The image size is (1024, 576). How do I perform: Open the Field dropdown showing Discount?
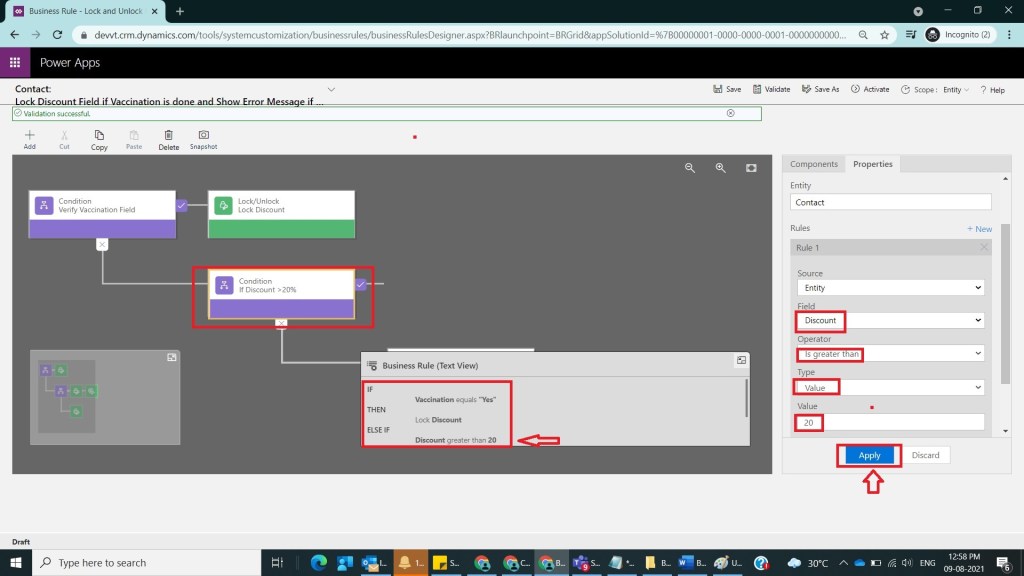click(890, 321)
